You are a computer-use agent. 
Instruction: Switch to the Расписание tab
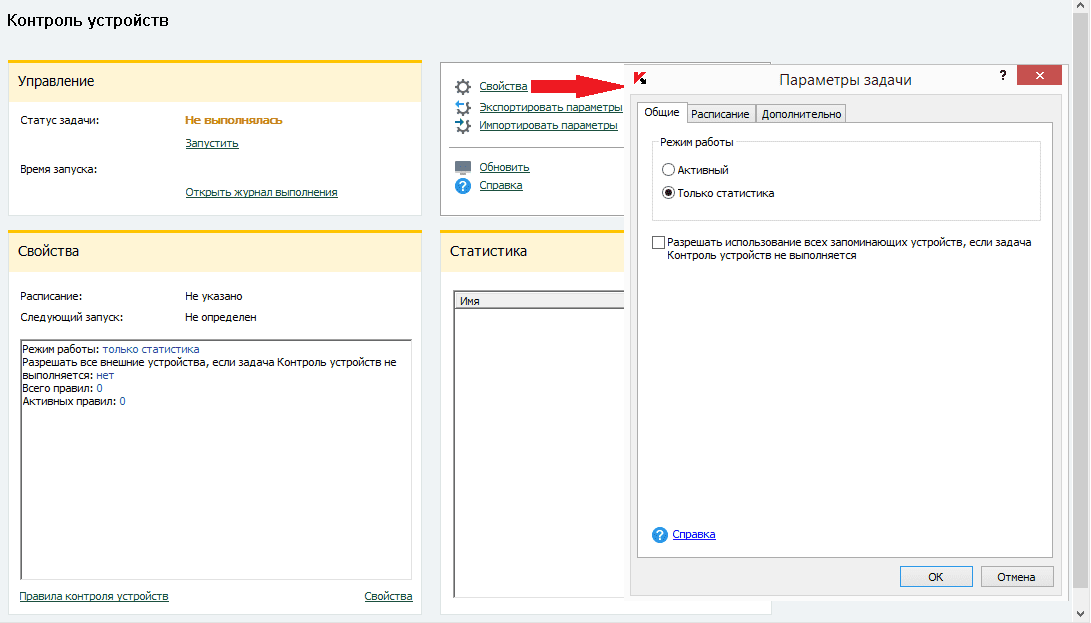tap(720, 114)
